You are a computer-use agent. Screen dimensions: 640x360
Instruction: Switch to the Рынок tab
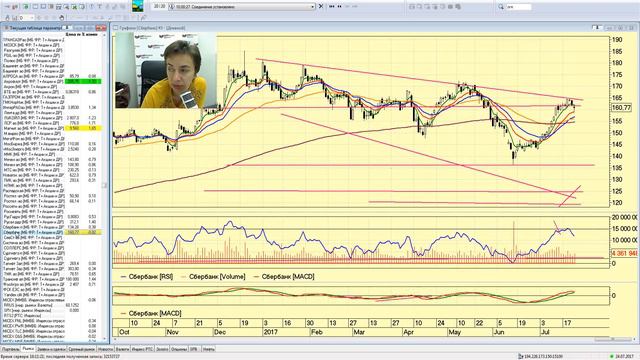point(28,349)
